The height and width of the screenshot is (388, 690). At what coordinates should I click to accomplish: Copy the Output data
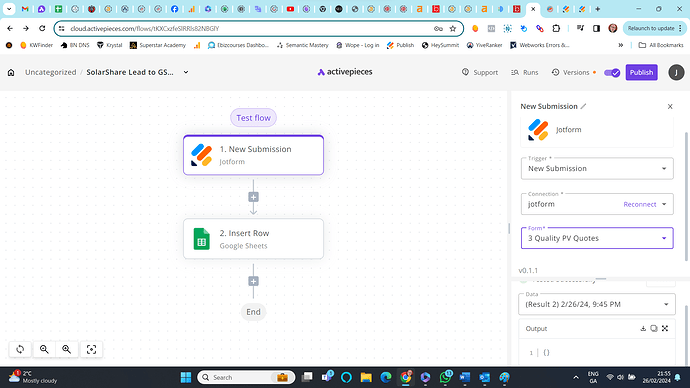[x=654, y=329]
